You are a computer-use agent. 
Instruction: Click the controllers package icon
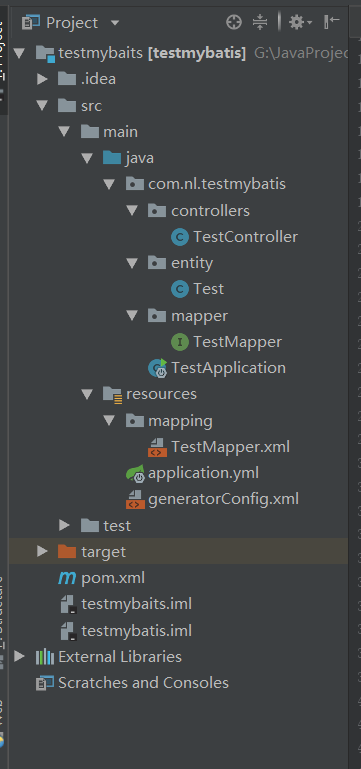coord(157,211)
